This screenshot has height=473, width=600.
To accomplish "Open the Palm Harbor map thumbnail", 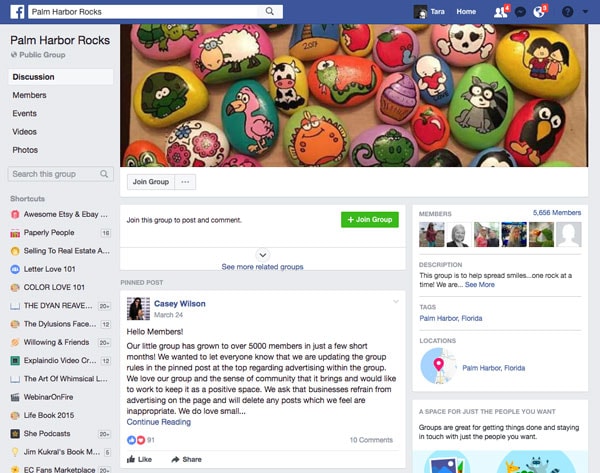I will point(439,366).
